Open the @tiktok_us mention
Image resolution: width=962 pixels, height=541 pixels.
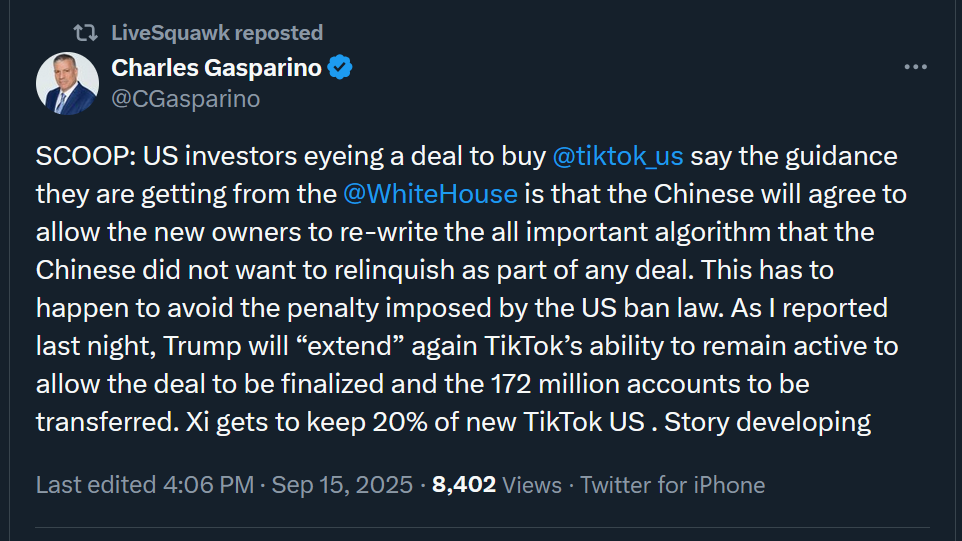tap(617, 157)
